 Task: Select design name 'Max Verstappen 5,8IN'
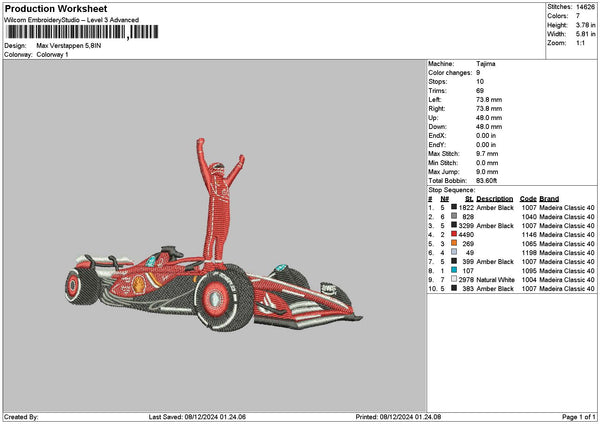69,46
